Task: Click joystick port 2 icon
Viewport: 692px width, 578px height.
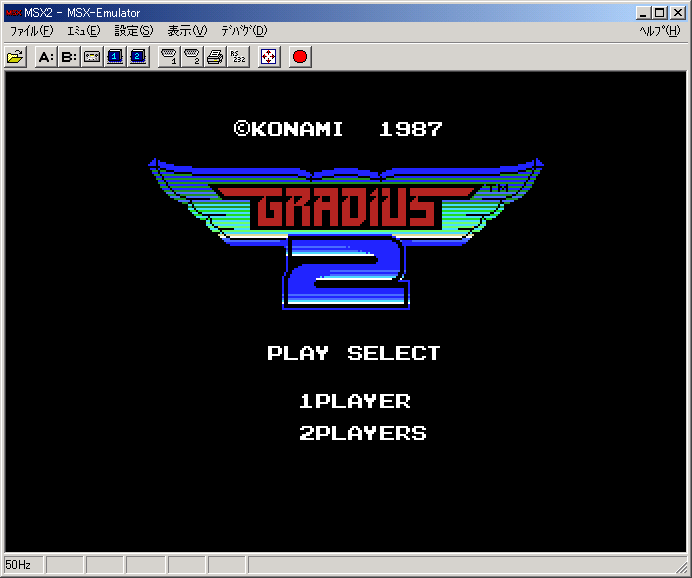Action: pyautogui.click(x=192, y=57)
